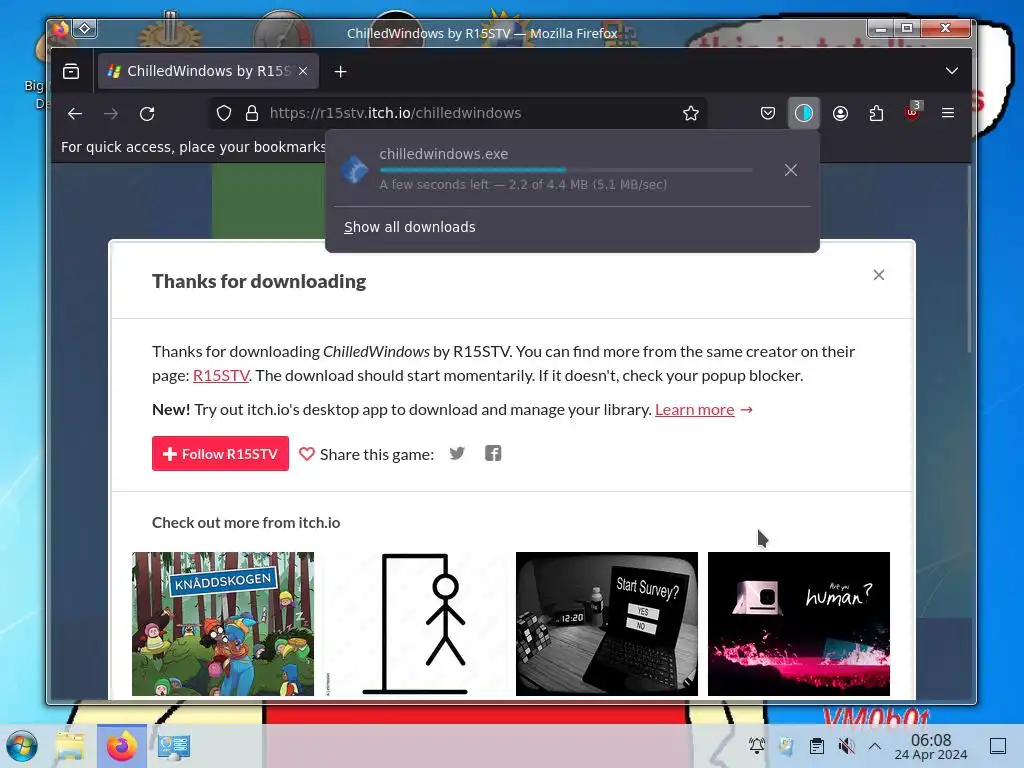Reload the current page
The image size is (1024, 768).
148,114
